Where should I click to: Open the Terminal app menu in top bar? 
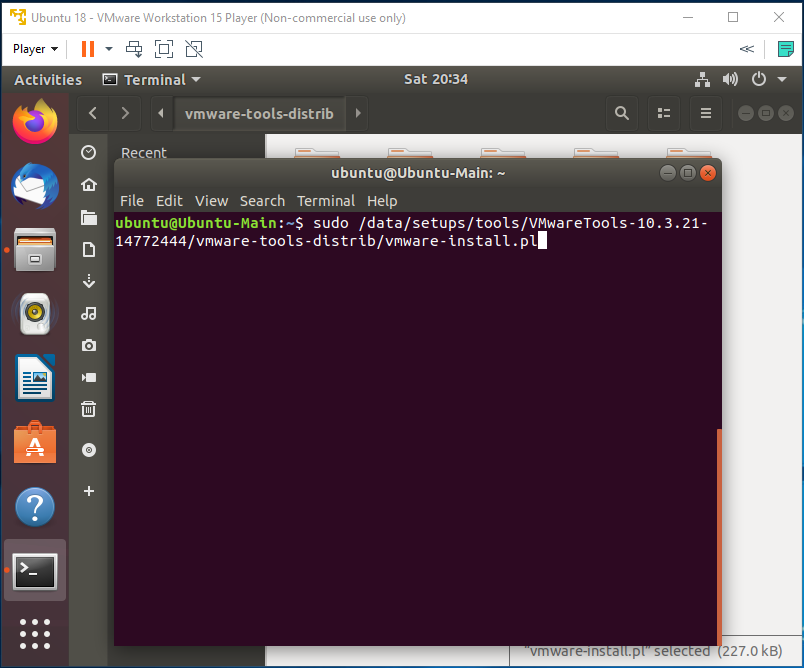pos(152,80)
